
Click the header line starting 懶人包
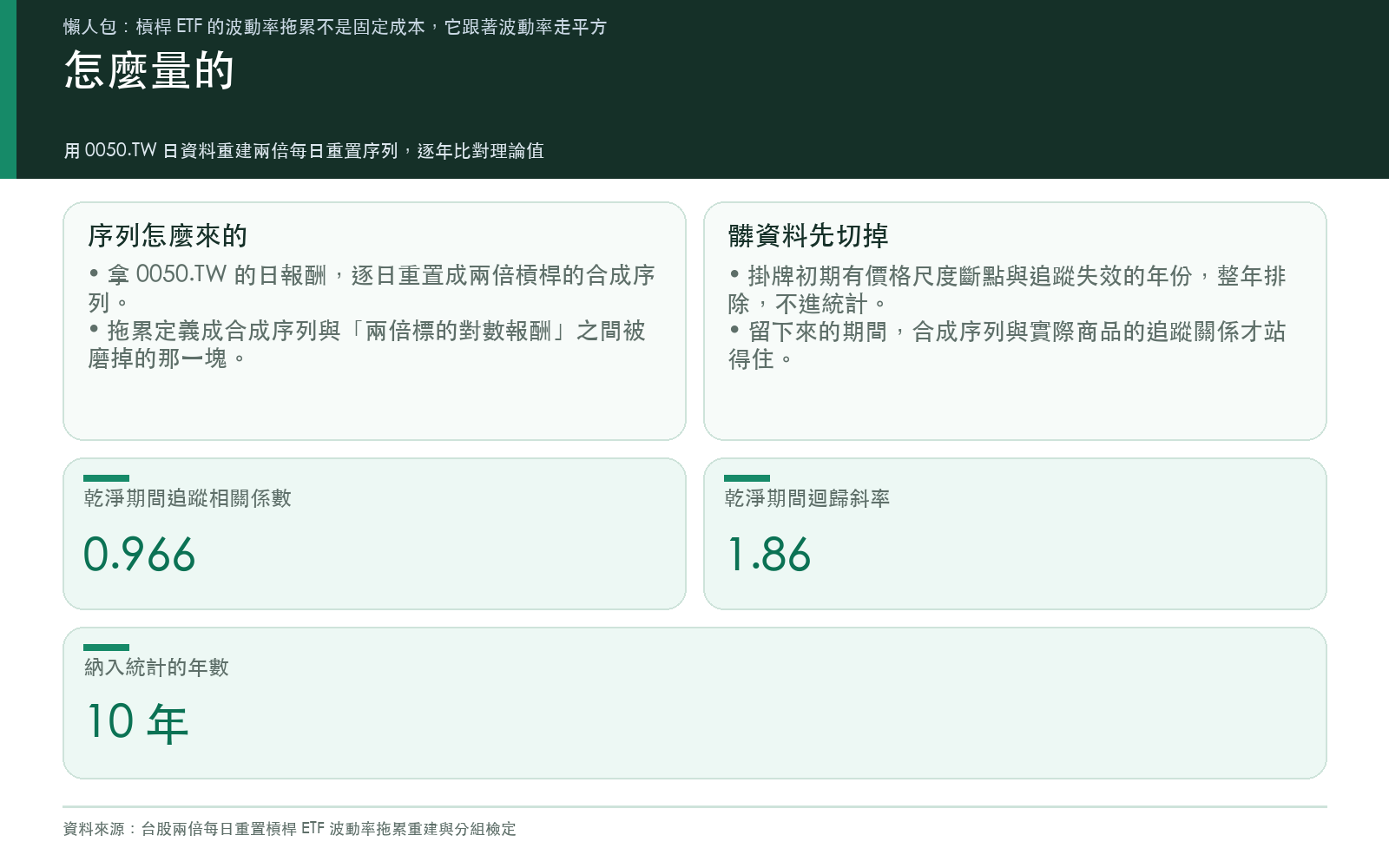pyautogui.click(x=335, y=27)
